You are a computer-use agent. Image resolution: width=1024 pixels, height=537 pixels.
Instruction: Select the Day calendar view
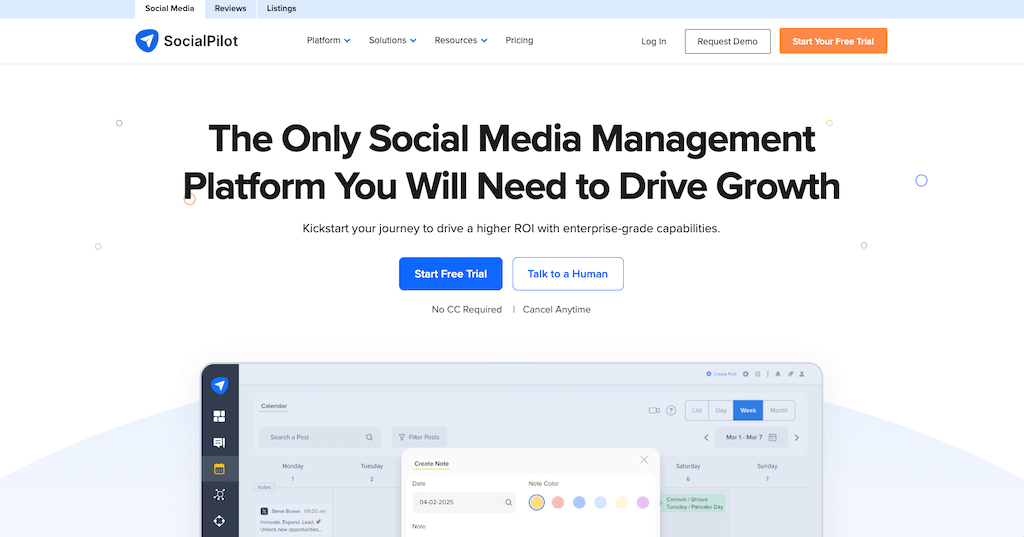click(x=721, y=410)
